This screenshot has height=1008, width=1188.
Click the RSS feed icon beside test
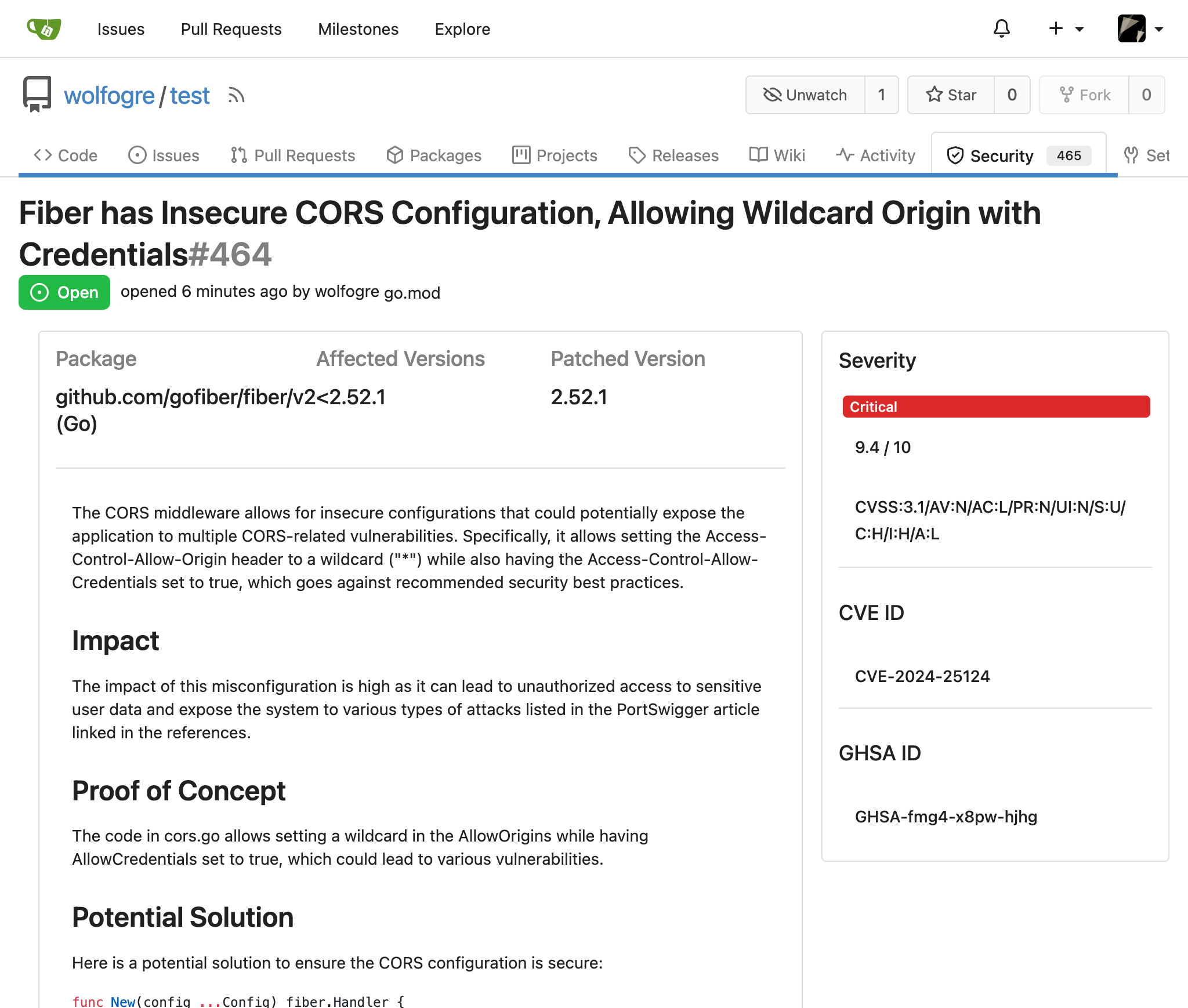pyautogui.click(x=236, y=95)
